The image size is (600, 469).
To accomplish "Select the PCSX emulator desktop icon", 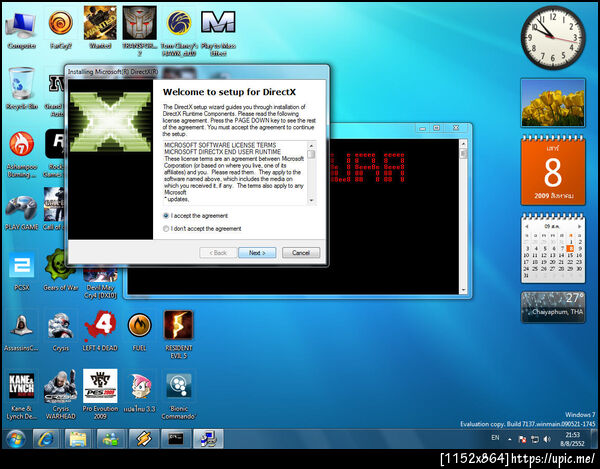I will coord(21,271).
